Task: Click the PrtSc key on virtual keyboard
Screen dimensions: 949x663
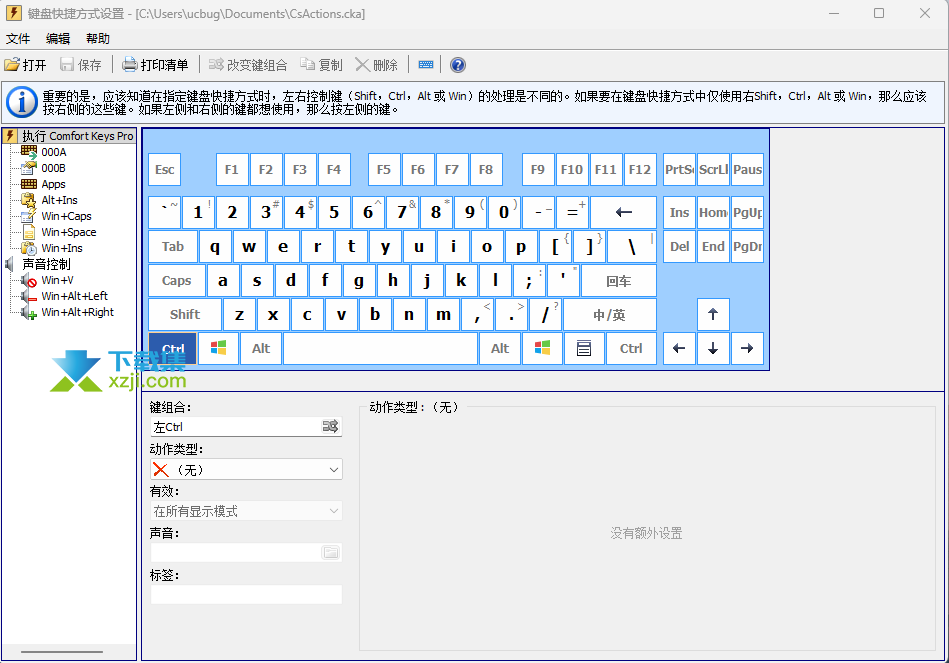Action: (679, 170)
